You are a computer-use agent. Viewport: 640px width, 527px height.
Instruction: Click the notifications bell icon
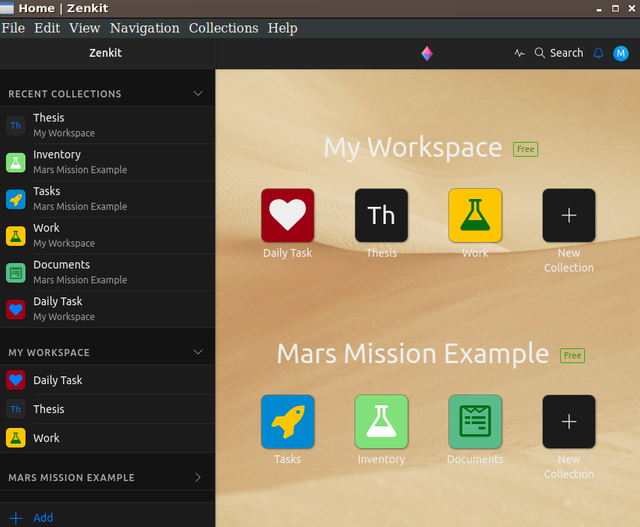point(598,53)
